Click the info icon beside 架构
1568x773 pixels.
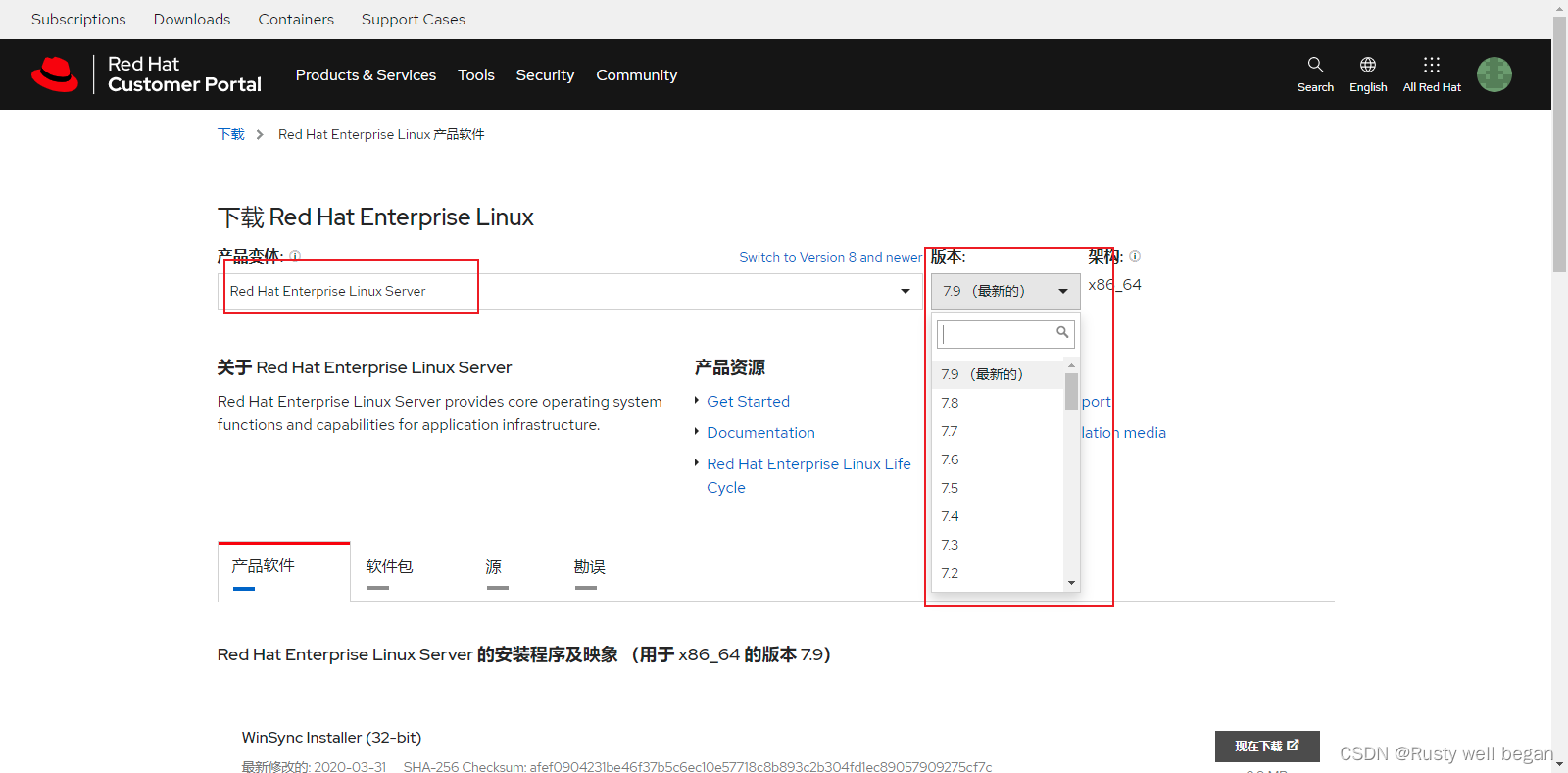pos(1135,256)
